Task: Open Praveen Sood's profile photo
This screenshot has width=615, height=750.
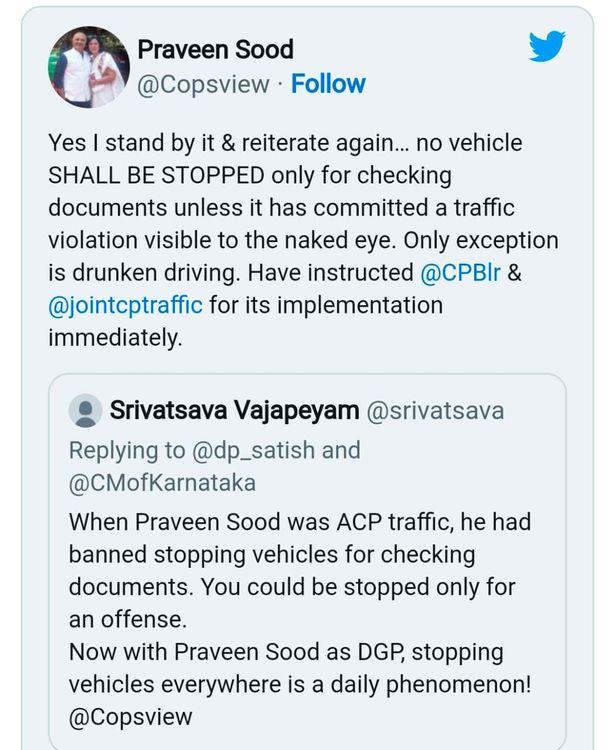Action: [x=90, y=66]
